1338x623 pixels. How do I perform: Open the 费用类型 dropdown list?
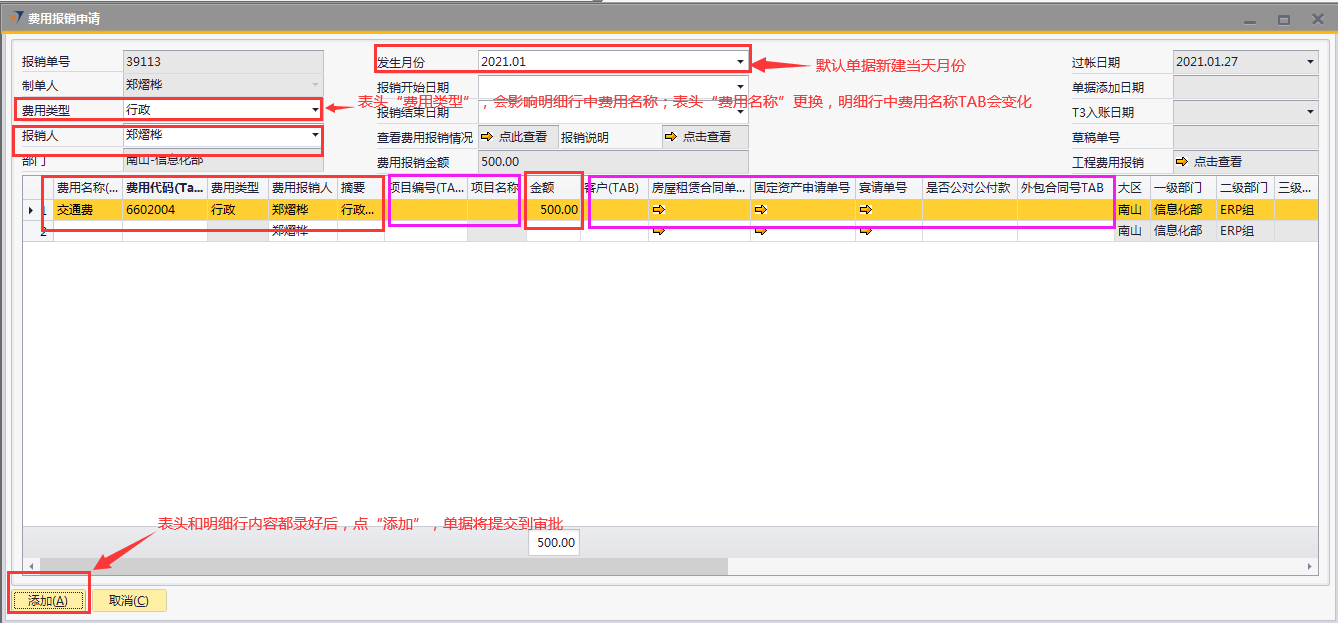[315, 109]
